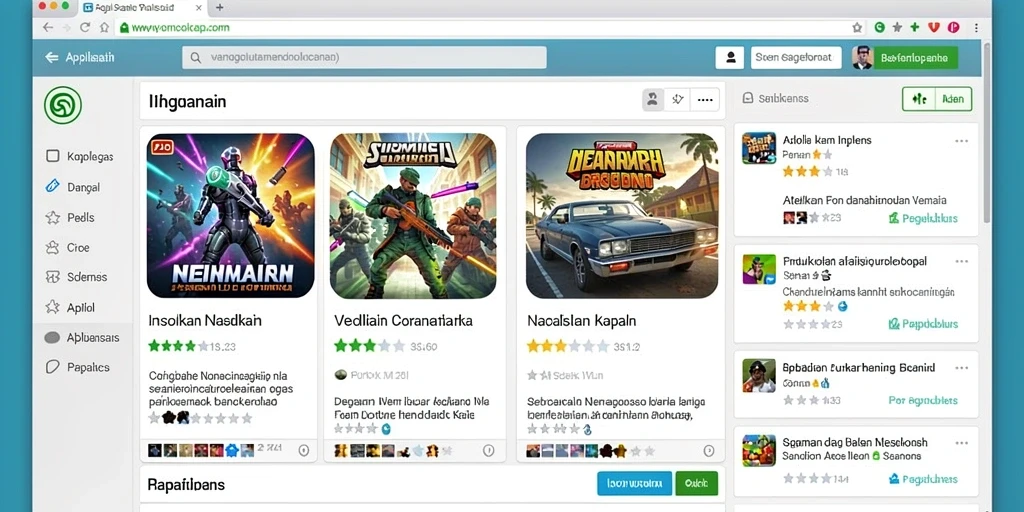Go back via Appilsaath arrow
This screenshot has width=1024, height=512.
[52, 57]
